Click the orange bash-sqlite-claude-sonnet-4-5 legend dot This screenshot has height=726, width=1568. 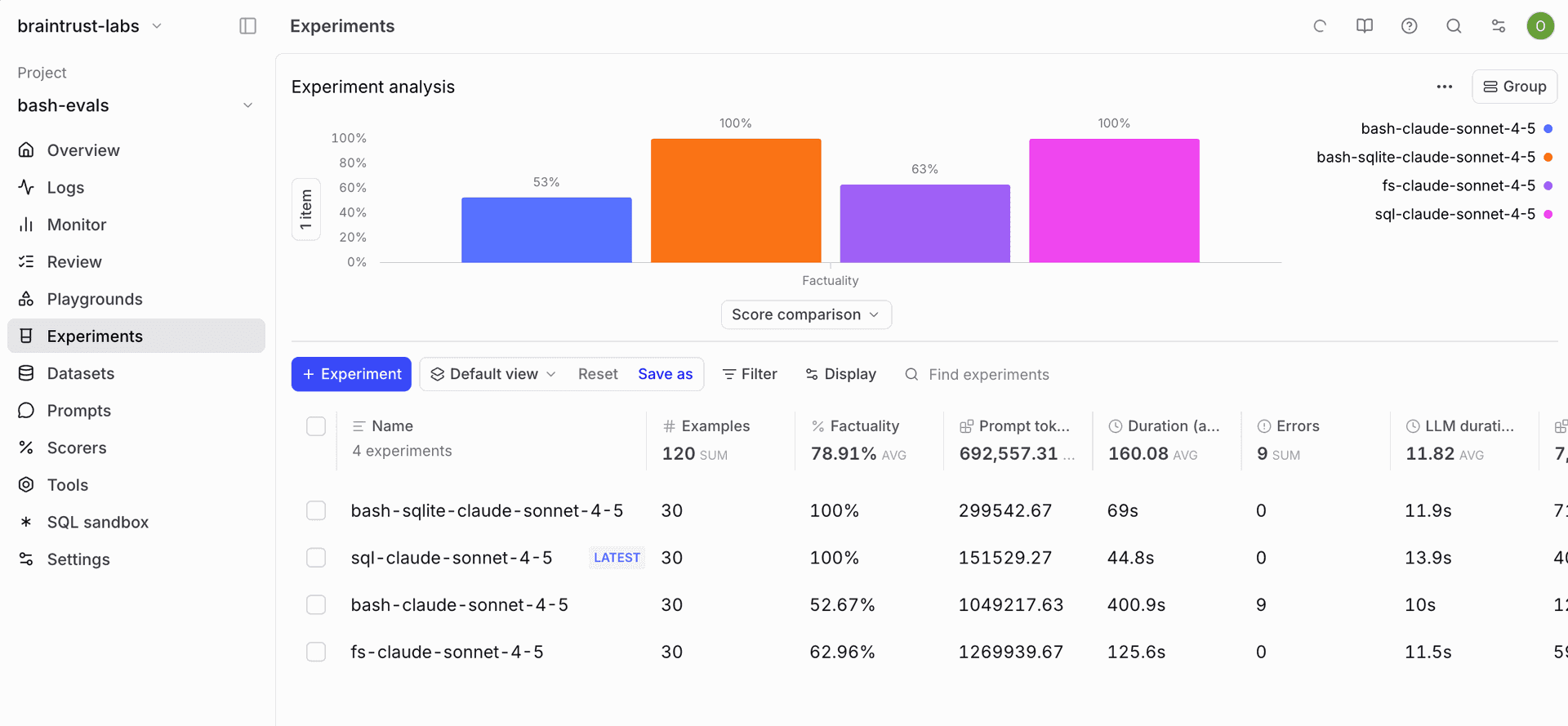(x=1548, y=157)
